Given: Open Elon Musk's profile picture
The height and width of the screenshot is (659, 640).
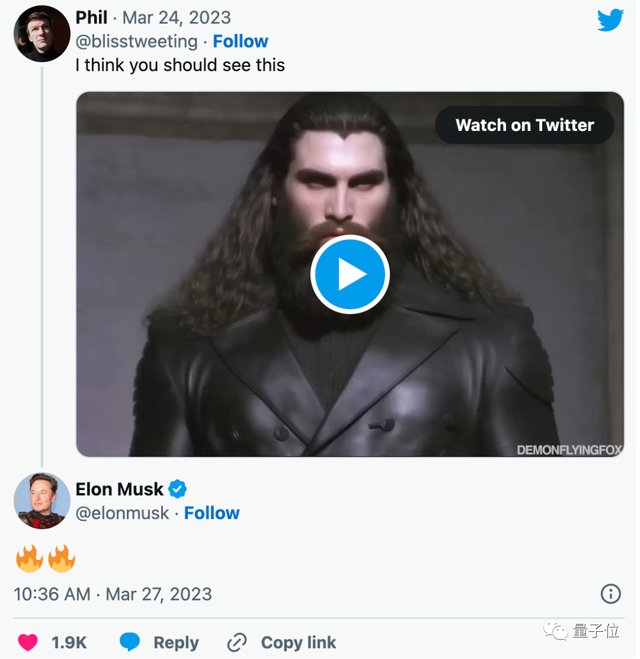Looking at the screenshot, I should 41,501.
